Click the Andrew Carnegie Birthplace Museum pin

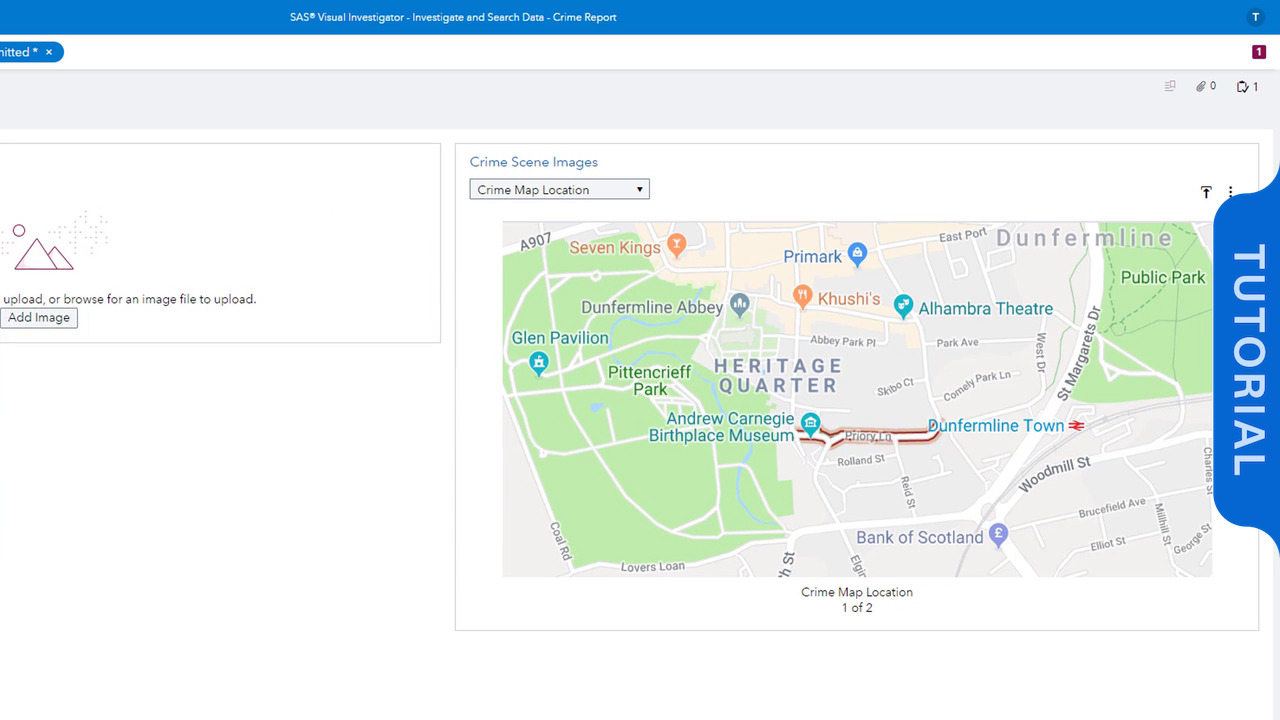pyautogui.click(x=811, y=424)
